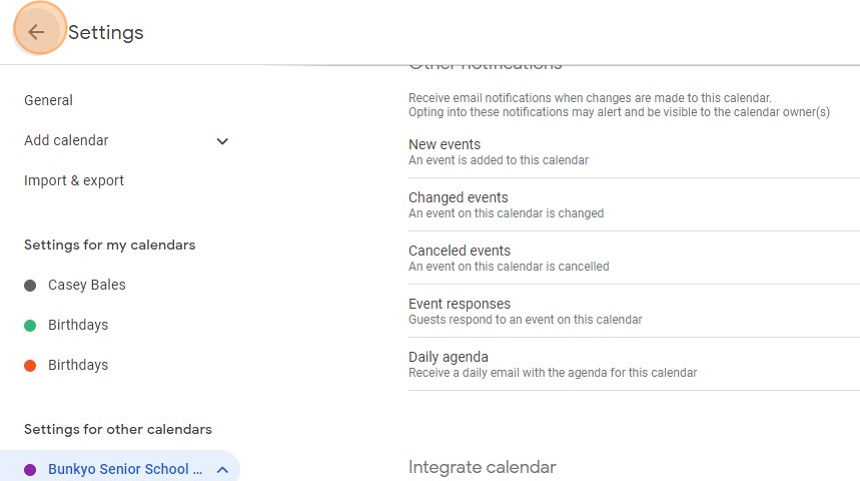Viewport: 860px width, 481px height.
Task: Open the green Birthdays calendar settings
Action: coord(78,325)
